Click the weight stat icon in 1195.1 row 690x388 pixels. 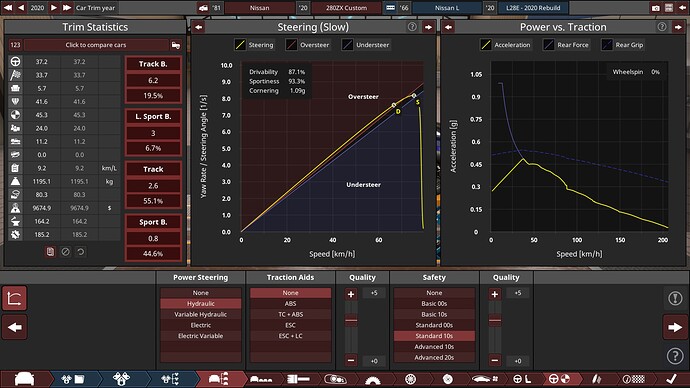pyautogui.click(x=15, y=181)
